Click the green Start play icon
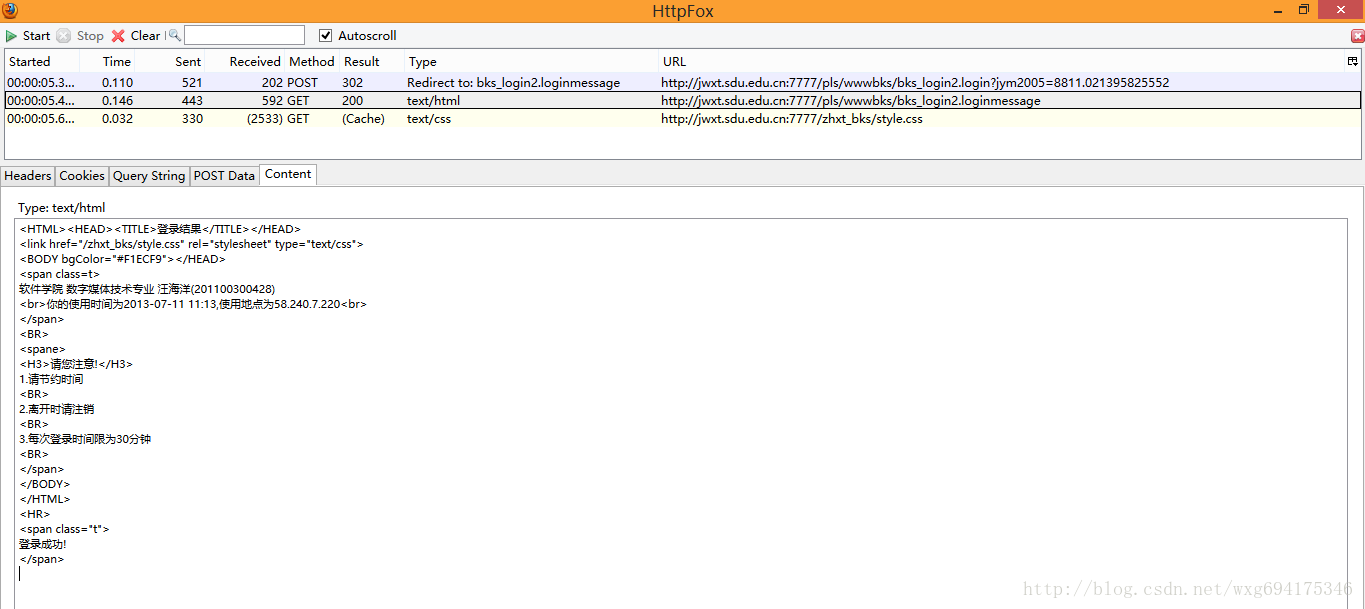Screen dimensions: 1365x609 [x=12, y=36]
